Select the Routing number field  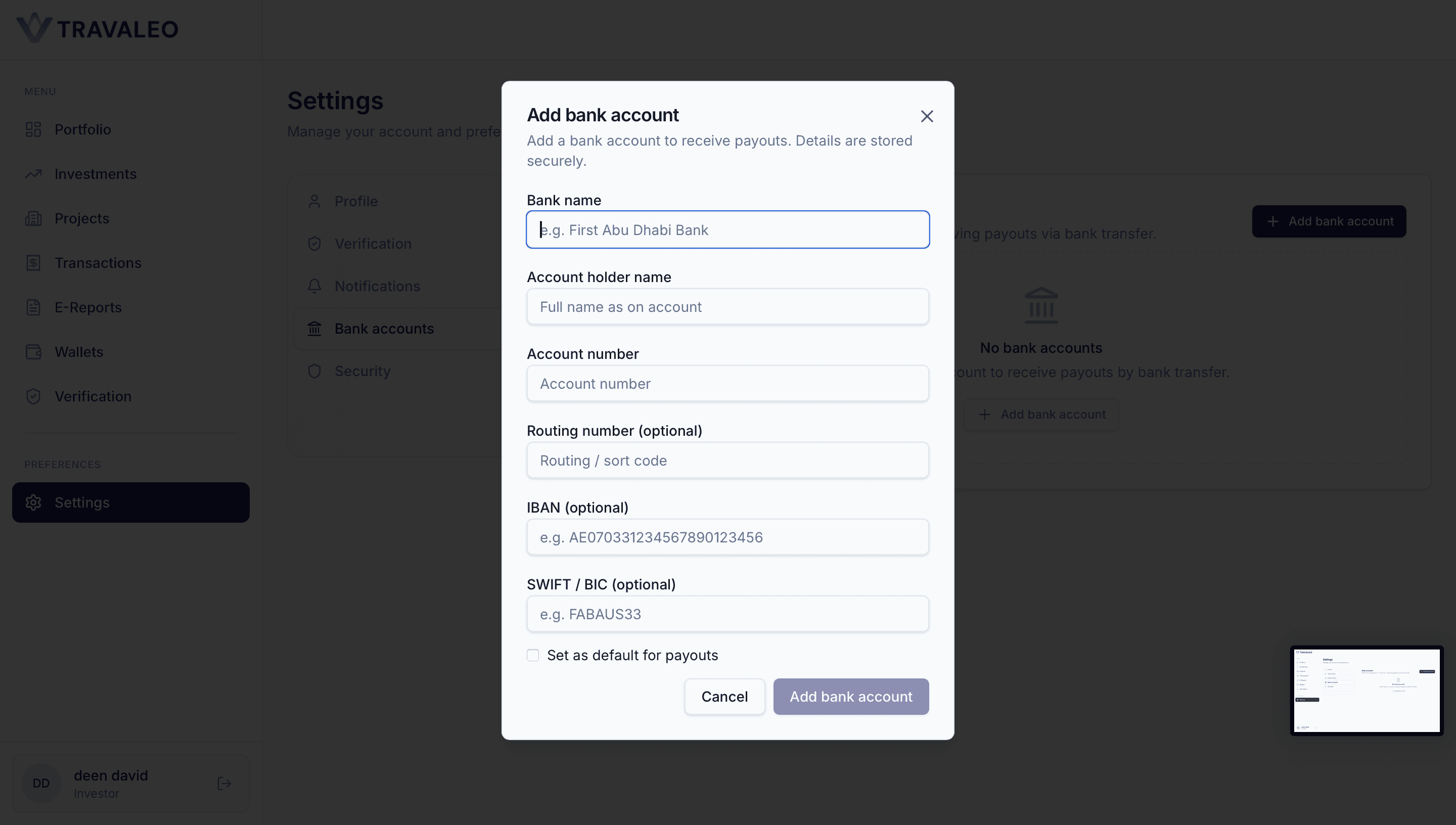[x=727, y=460]
